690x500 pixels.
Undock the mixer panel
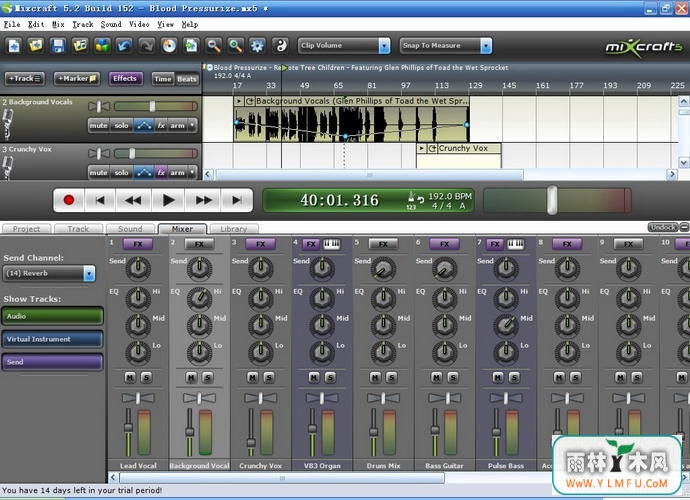[x=663, y=227]
